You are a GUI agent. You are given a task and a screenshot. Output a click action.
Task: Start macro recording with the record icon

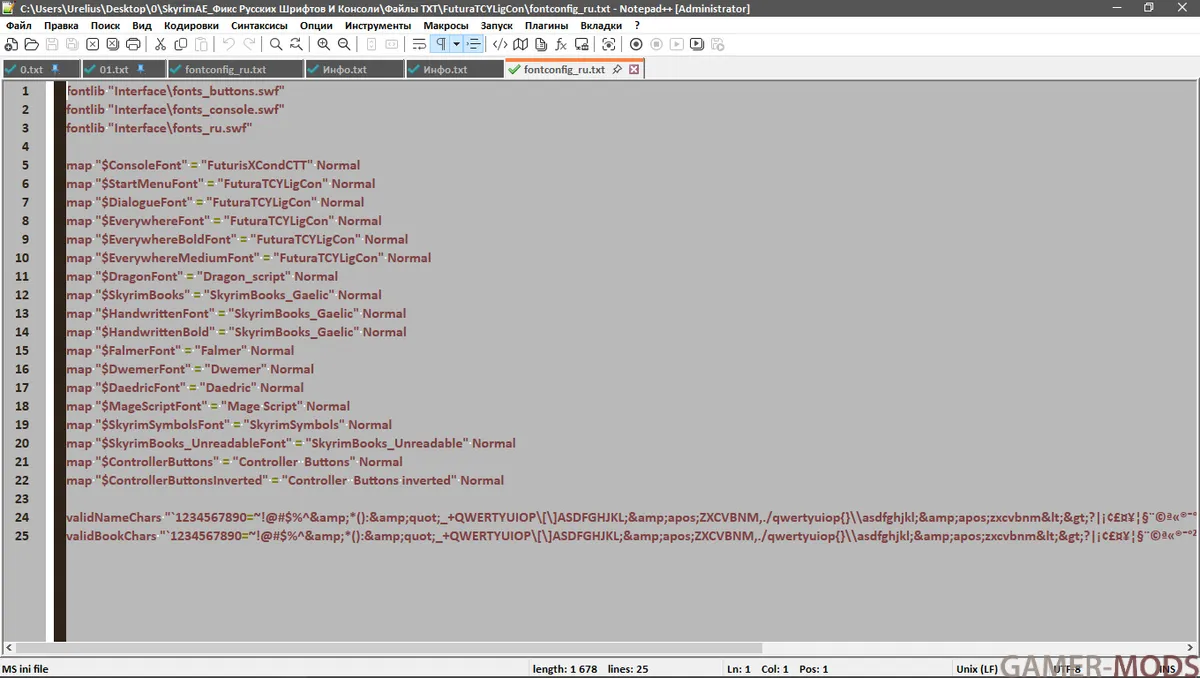click(x=636, y=44)
